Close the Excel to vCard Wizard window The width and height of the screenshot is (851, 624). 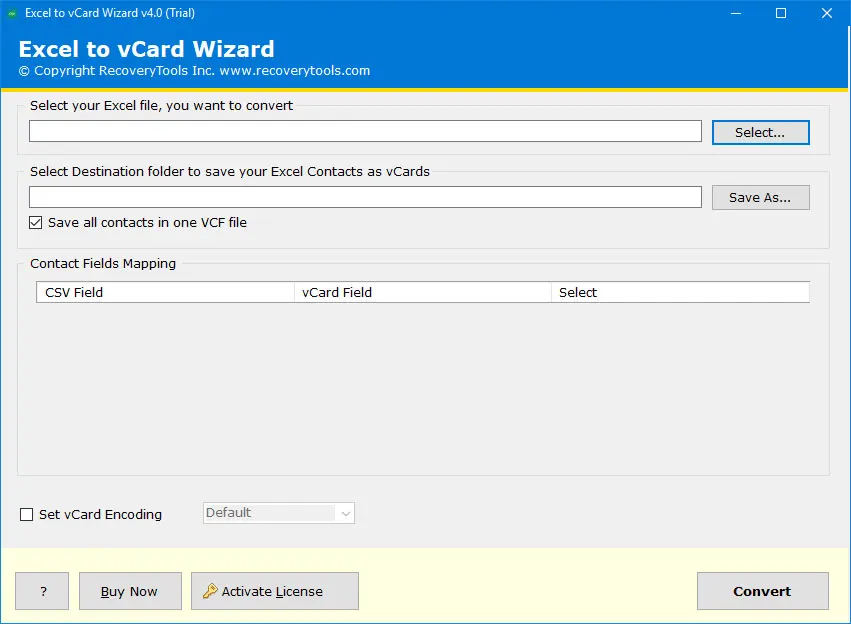pyautogui.click(x=827, y=13)
